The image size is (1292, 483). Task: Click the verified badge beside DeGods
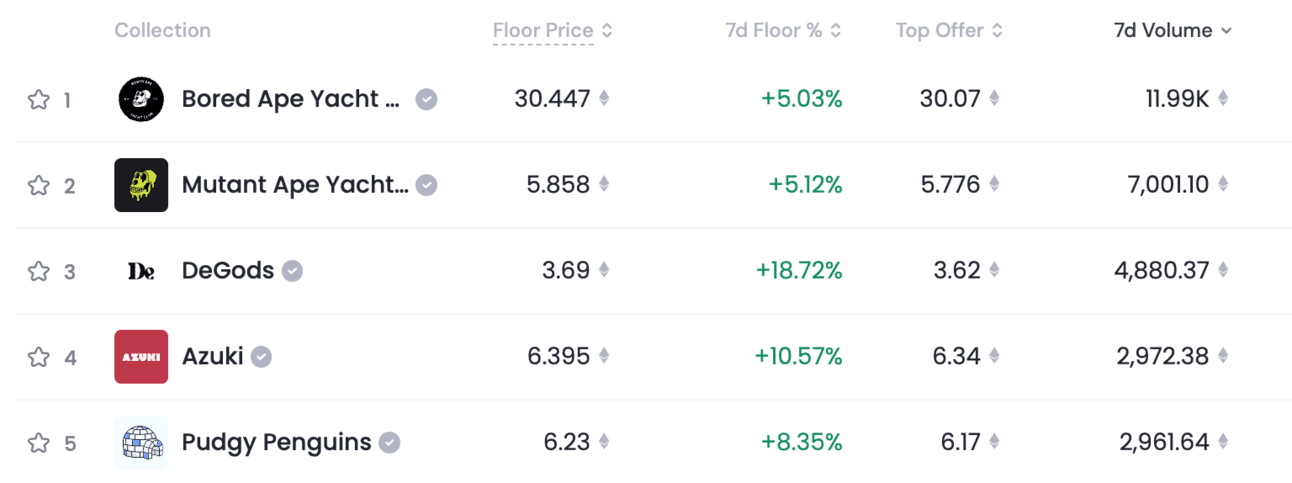[x=292, y=271]
